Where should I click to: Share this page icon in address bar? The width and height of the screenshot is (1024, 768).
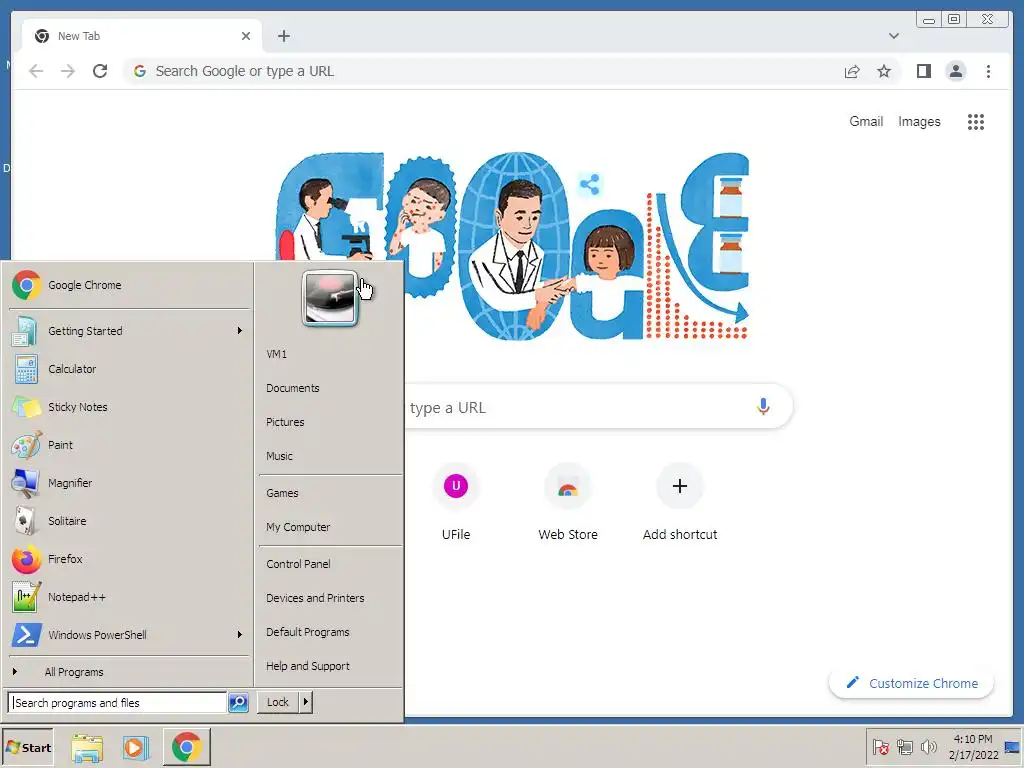(x=852, y=71)
